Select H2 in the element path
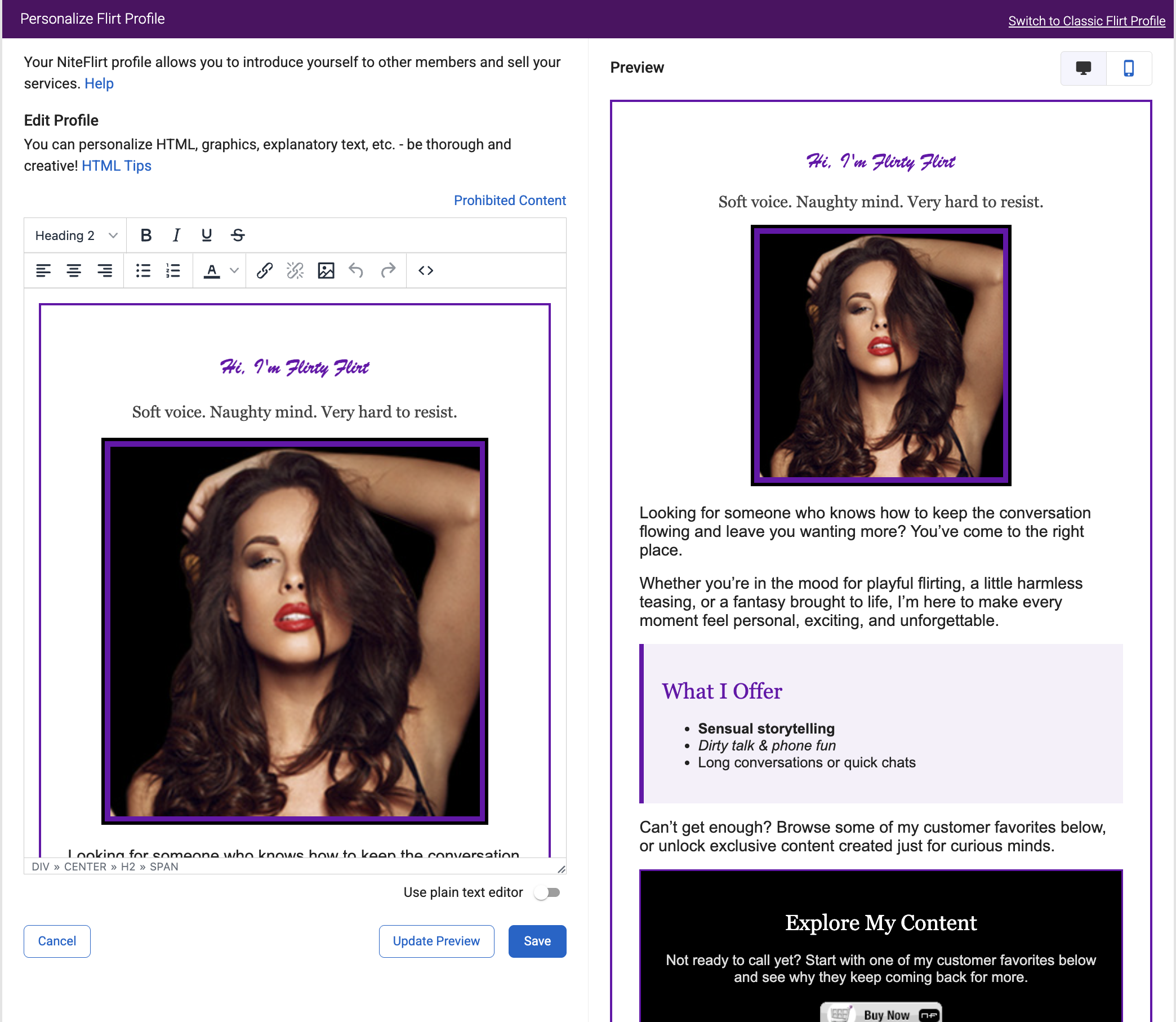 (128, 867)
